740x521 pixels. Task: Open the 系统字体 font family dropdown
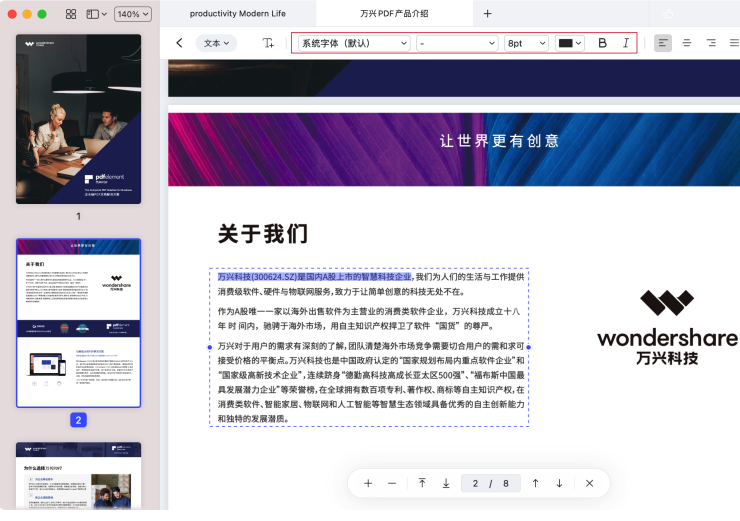pyautogui.click(x=353, y=43)
